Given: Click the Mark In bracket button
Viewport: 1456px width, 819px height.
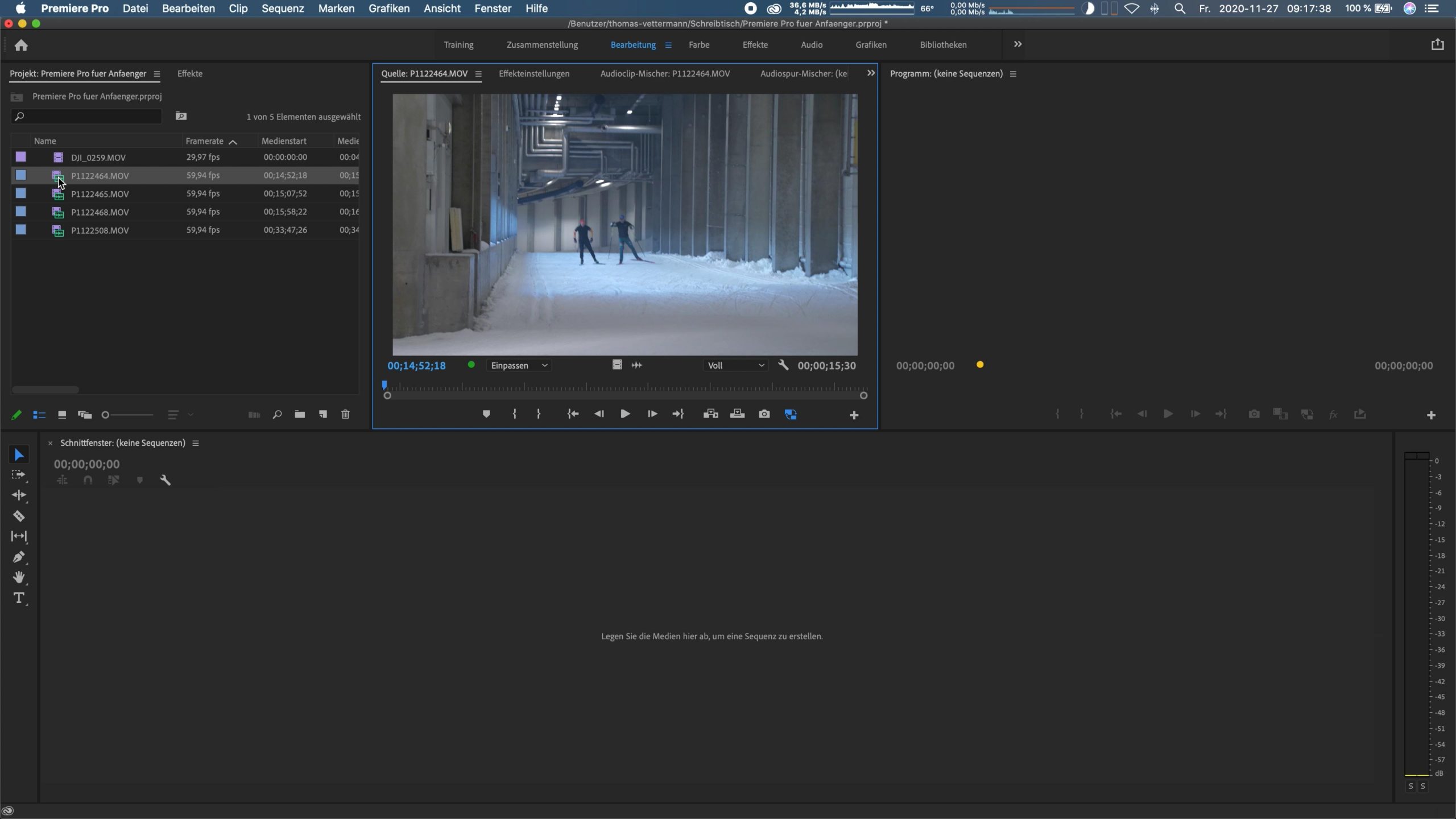Looking at the screenshot, I should (x=514, y=414).
